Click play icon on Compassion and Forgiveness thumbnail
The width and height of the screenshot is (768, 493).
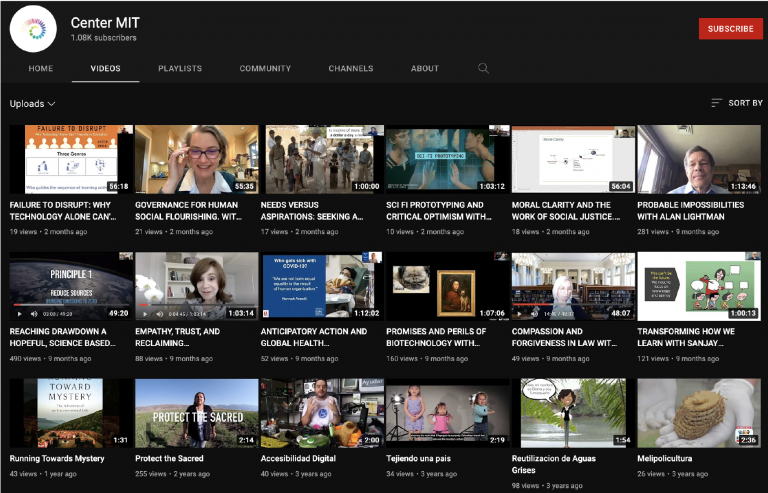coord(520,313)
